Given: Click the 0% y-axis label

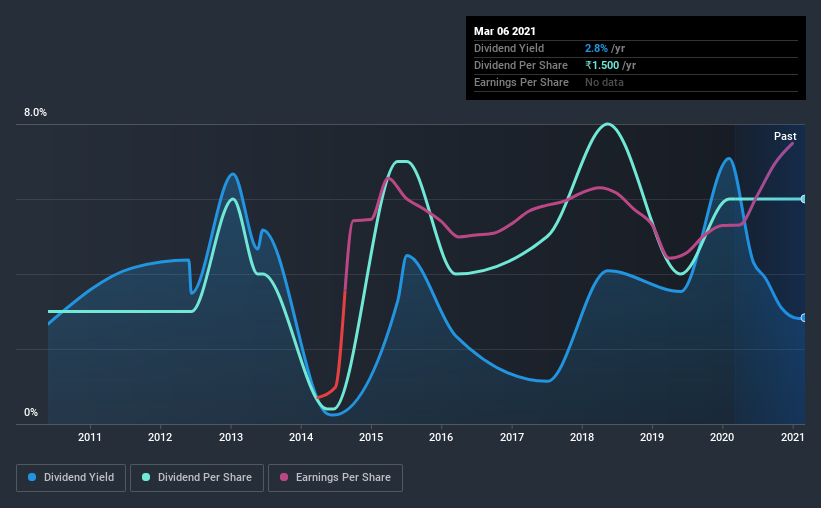Looking at the screenshot, I should coord(31,413).
